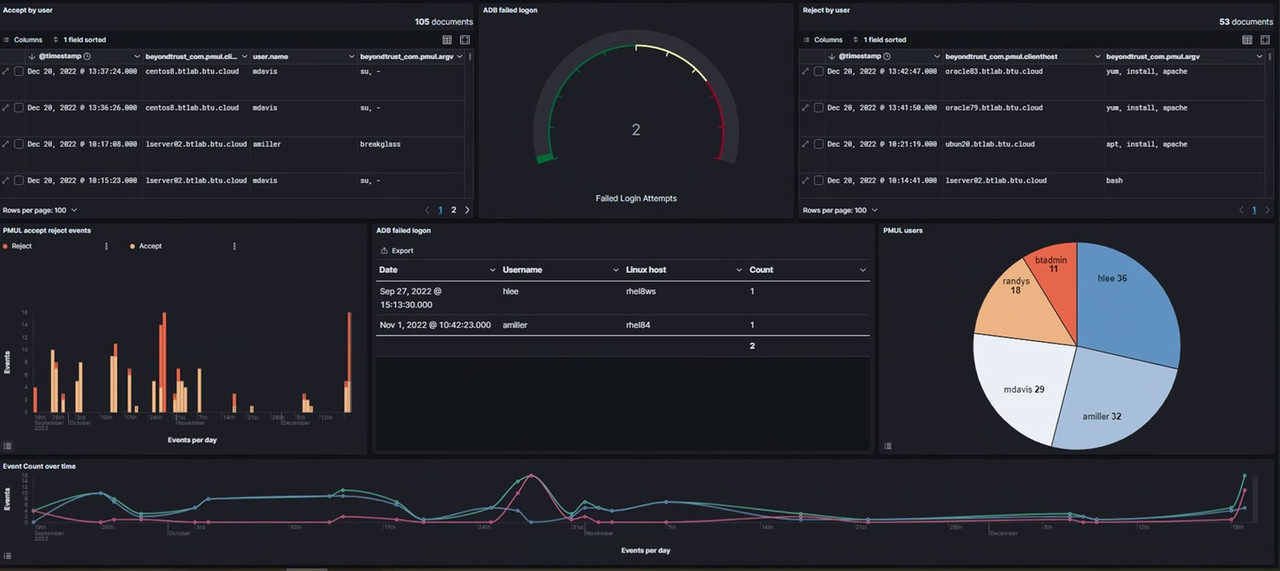Expand the first Accept by user row details
The width and height of the screenshot is (1280, 571).
coord(6,72)
